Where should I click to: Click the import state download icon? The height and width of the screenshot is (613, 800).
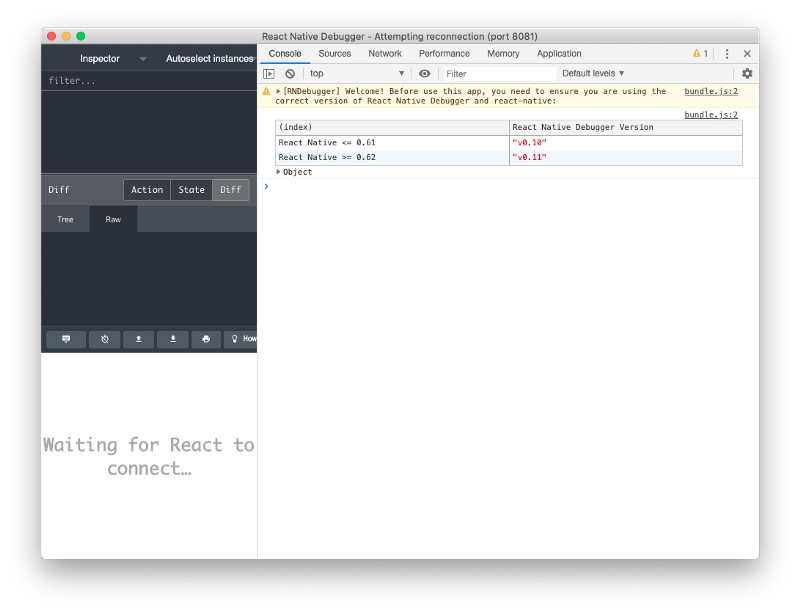point(172,339)
